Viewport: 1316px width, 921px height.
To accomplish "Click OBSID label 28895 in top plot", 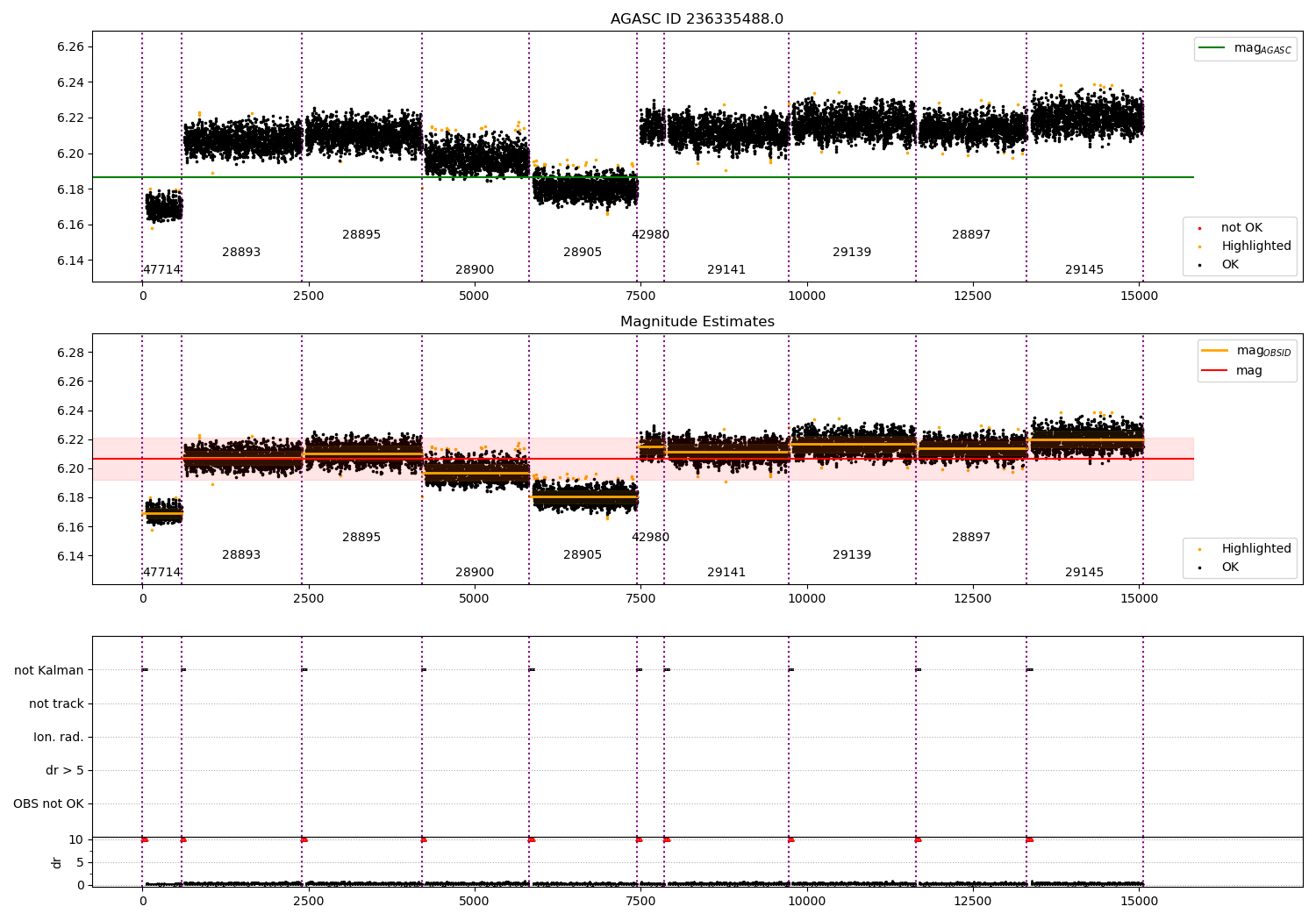I will (361, 235).
